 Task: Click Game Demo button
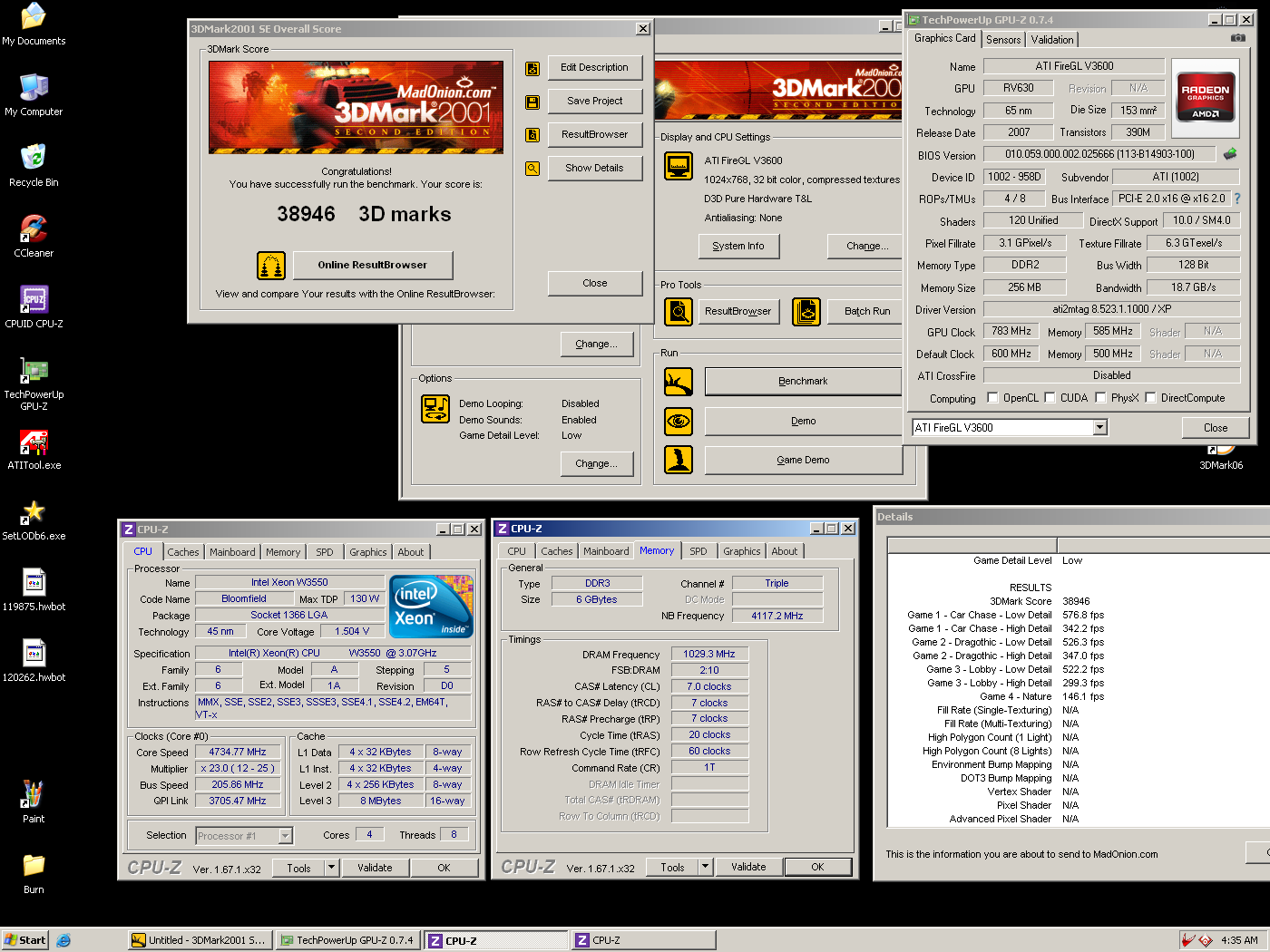click(803, 460)
